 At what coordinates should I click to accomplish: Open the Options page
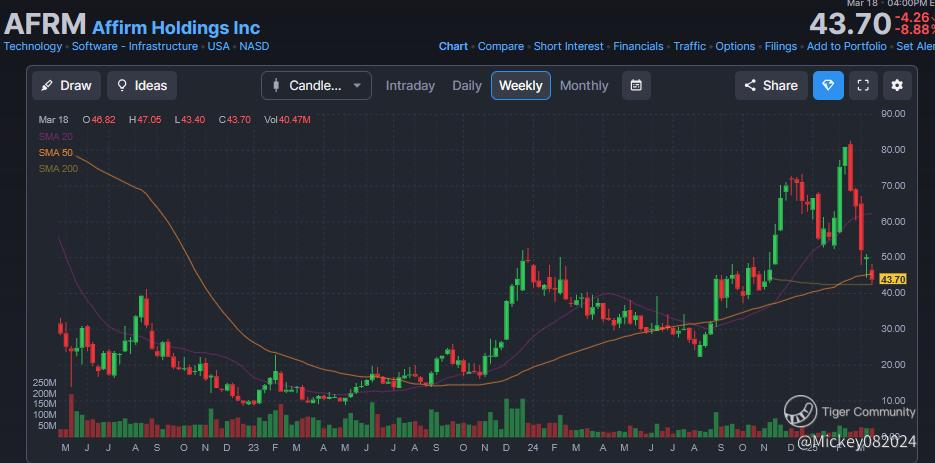tap(735, 46)
